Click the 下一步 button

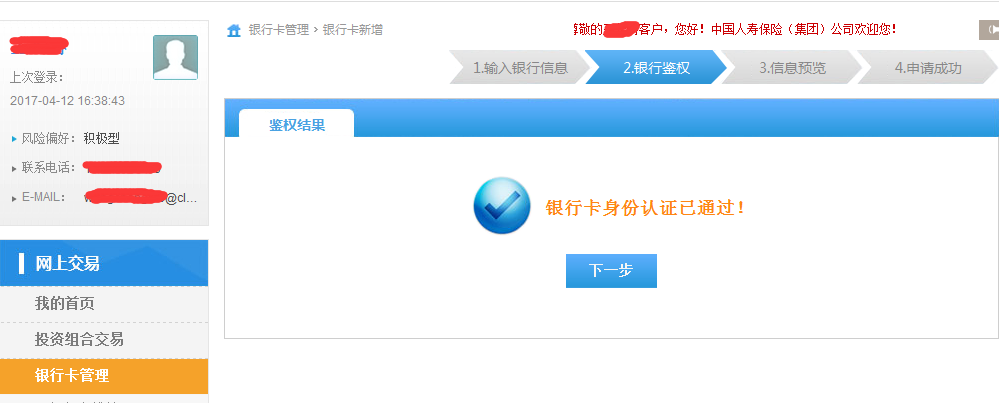(611, 271)
